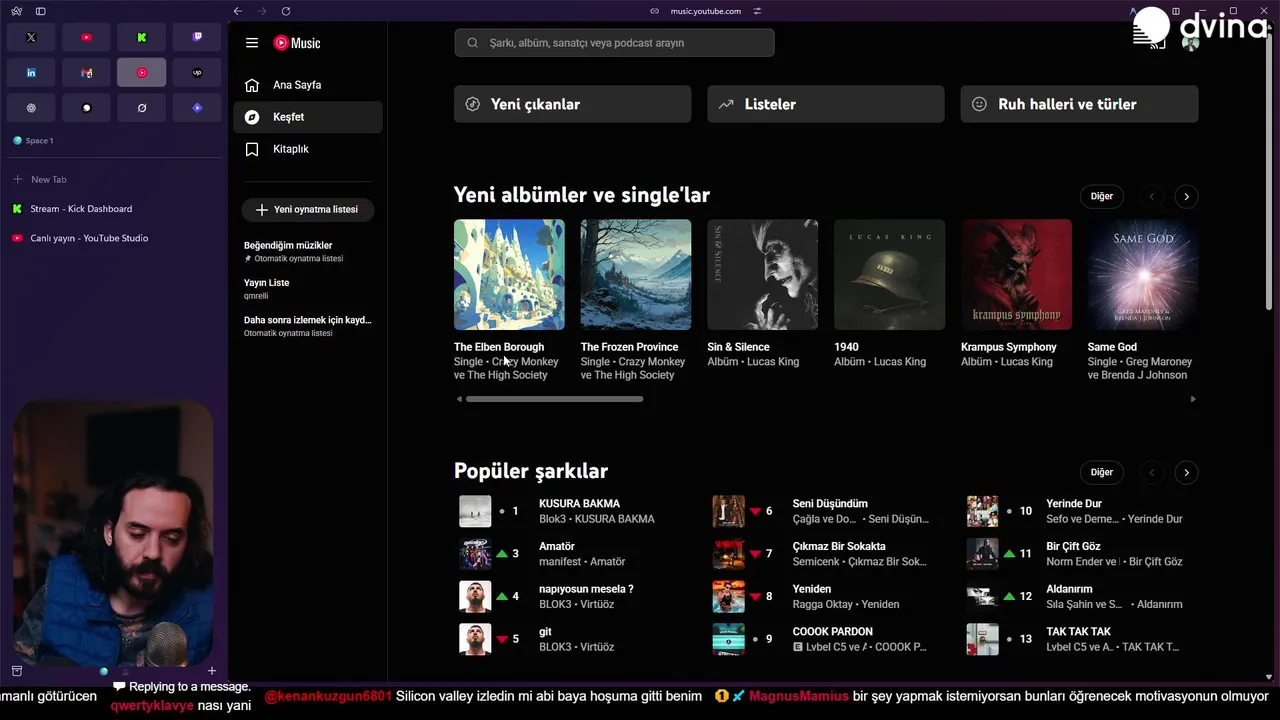
Task: Click the COOOK PARDON song title
Action: pyautogui.click(x=833, y=631)
